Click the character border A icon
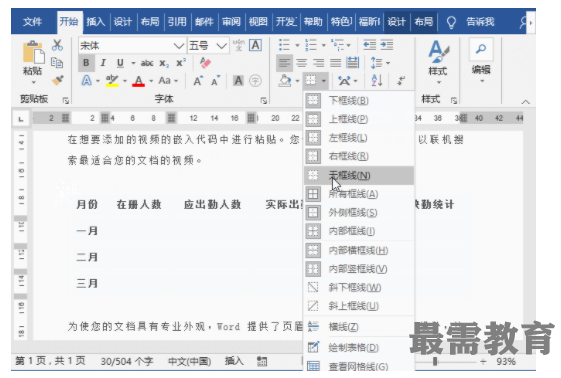Screen dimensions: 561x378 (x=255, y=45)
